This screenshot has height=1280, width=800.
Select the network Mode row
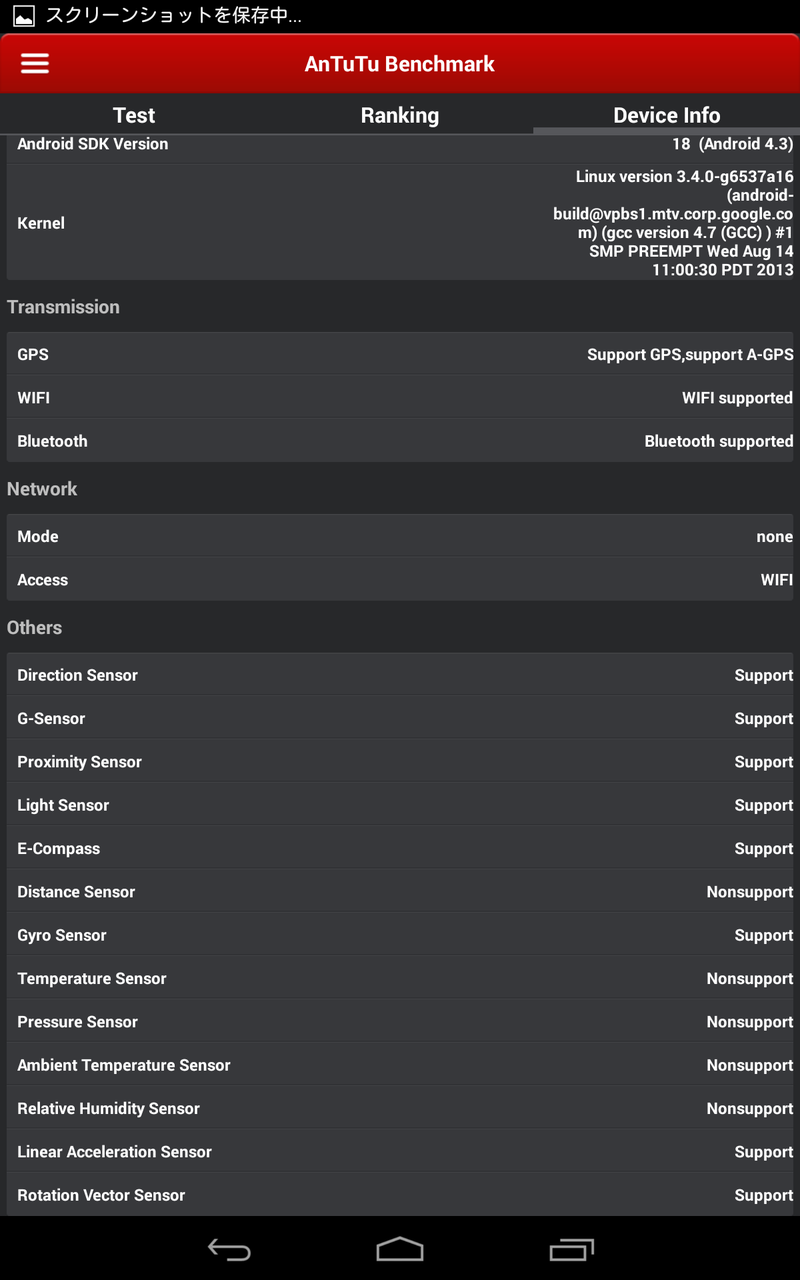pos(400,537)
